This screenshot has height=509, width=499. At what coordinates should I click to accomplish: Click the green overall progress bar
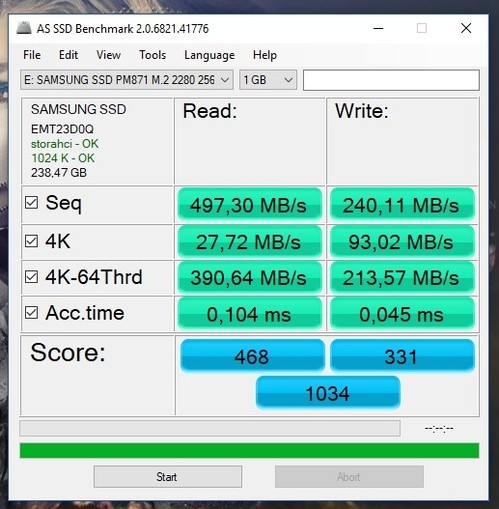tap(249, 451)
